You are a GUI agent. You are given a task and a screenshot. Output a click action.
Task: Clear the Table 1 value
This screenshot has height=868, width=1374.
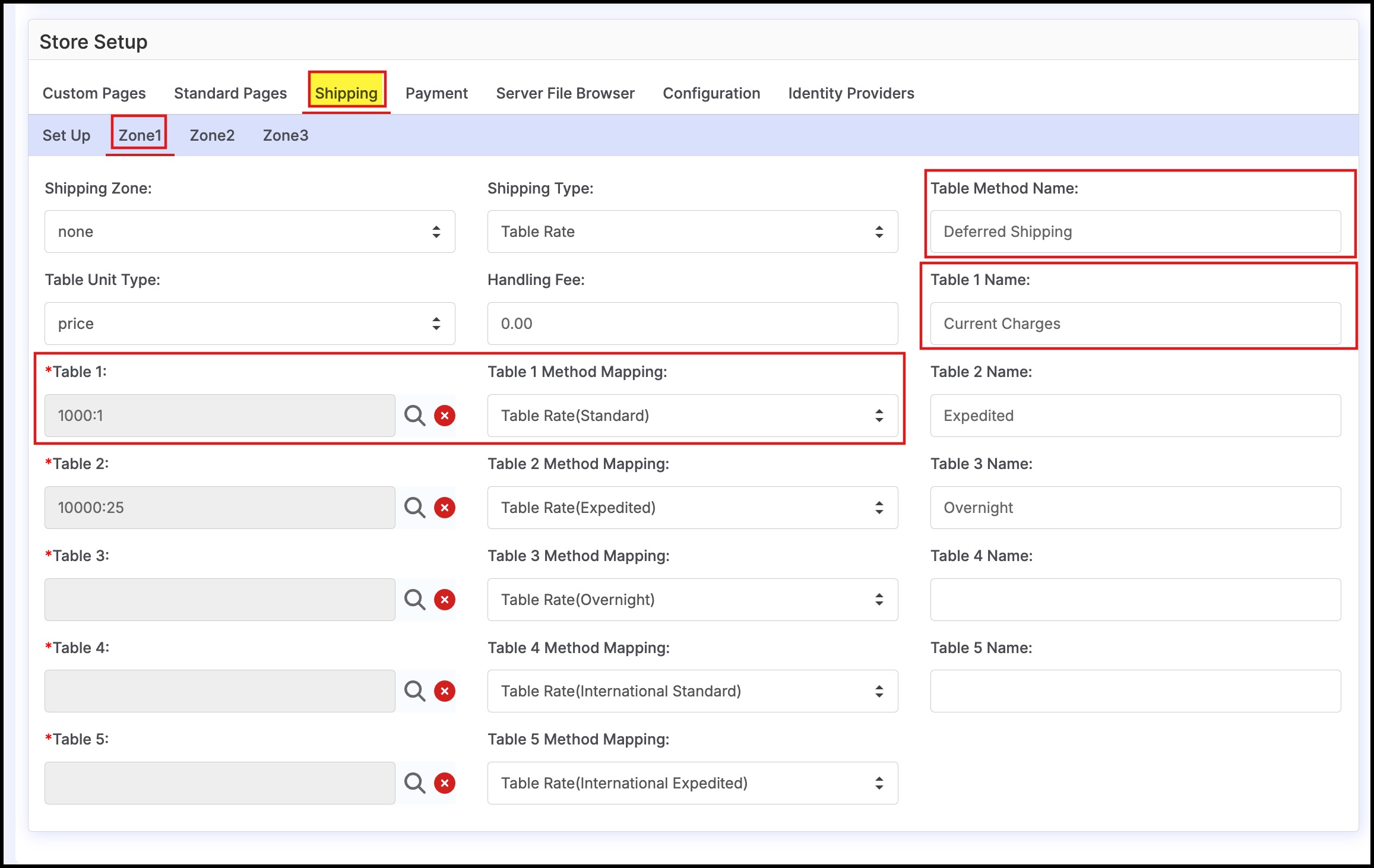pos(445,416)
